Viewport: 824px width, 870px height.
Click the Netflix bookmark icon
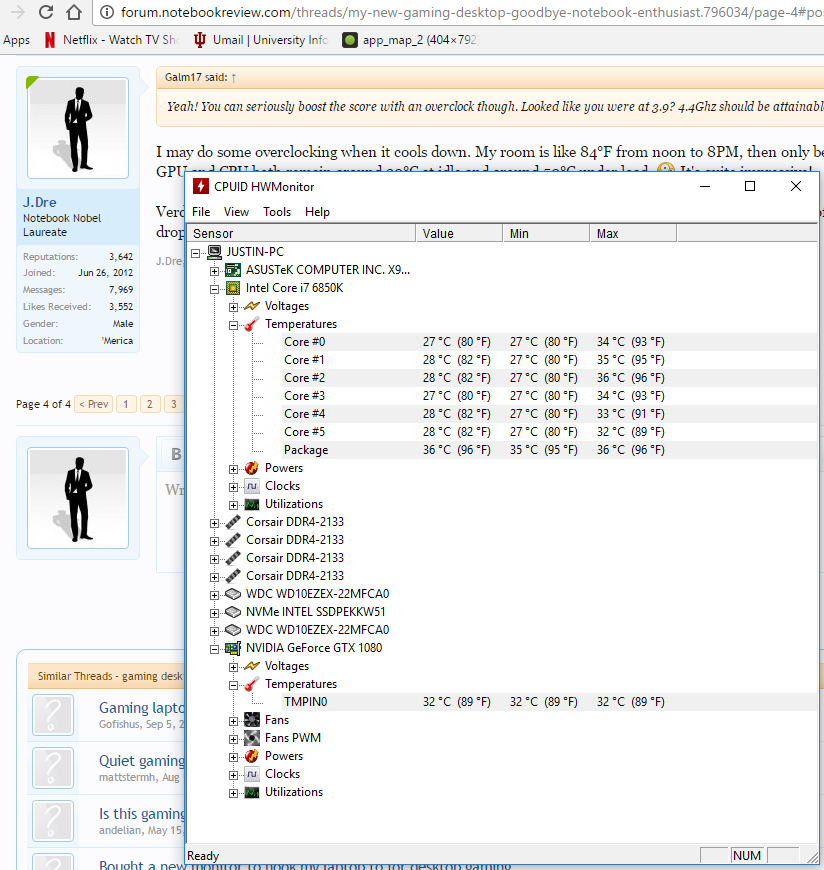pyautogui.click(x=50, y=40)
